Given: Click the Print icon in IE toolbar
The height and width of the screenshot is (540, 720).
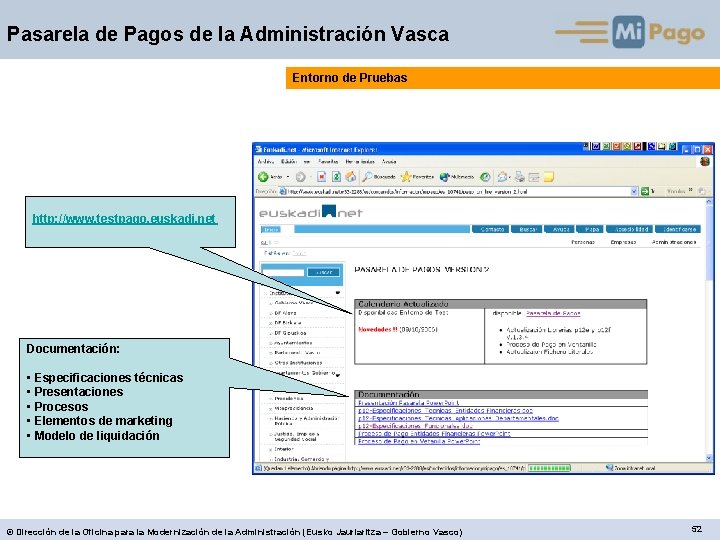Looking at the screenshot, I should [520, 177].
